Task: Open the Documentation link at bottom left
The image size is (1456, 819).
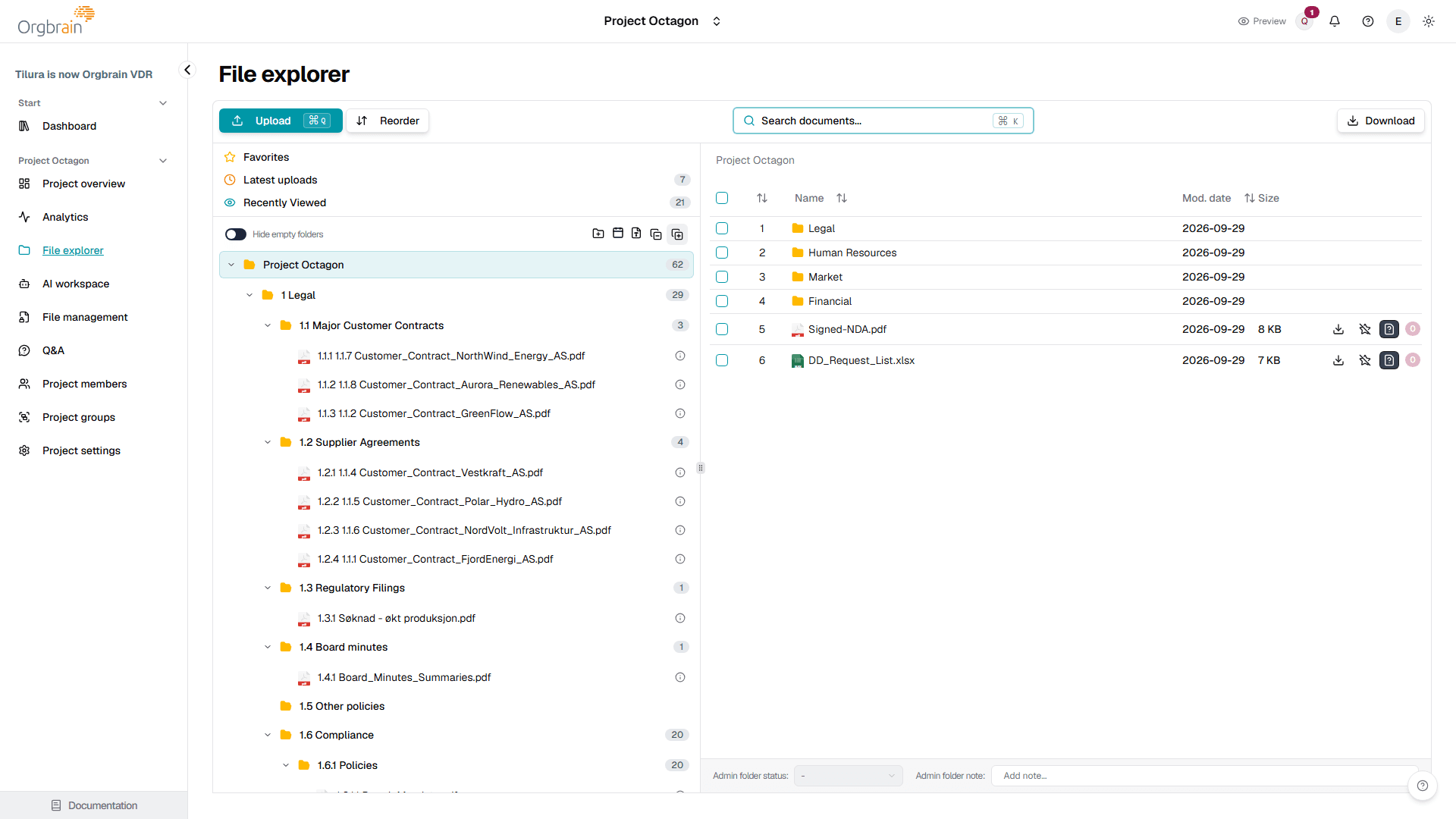Action: click(94, 805)
